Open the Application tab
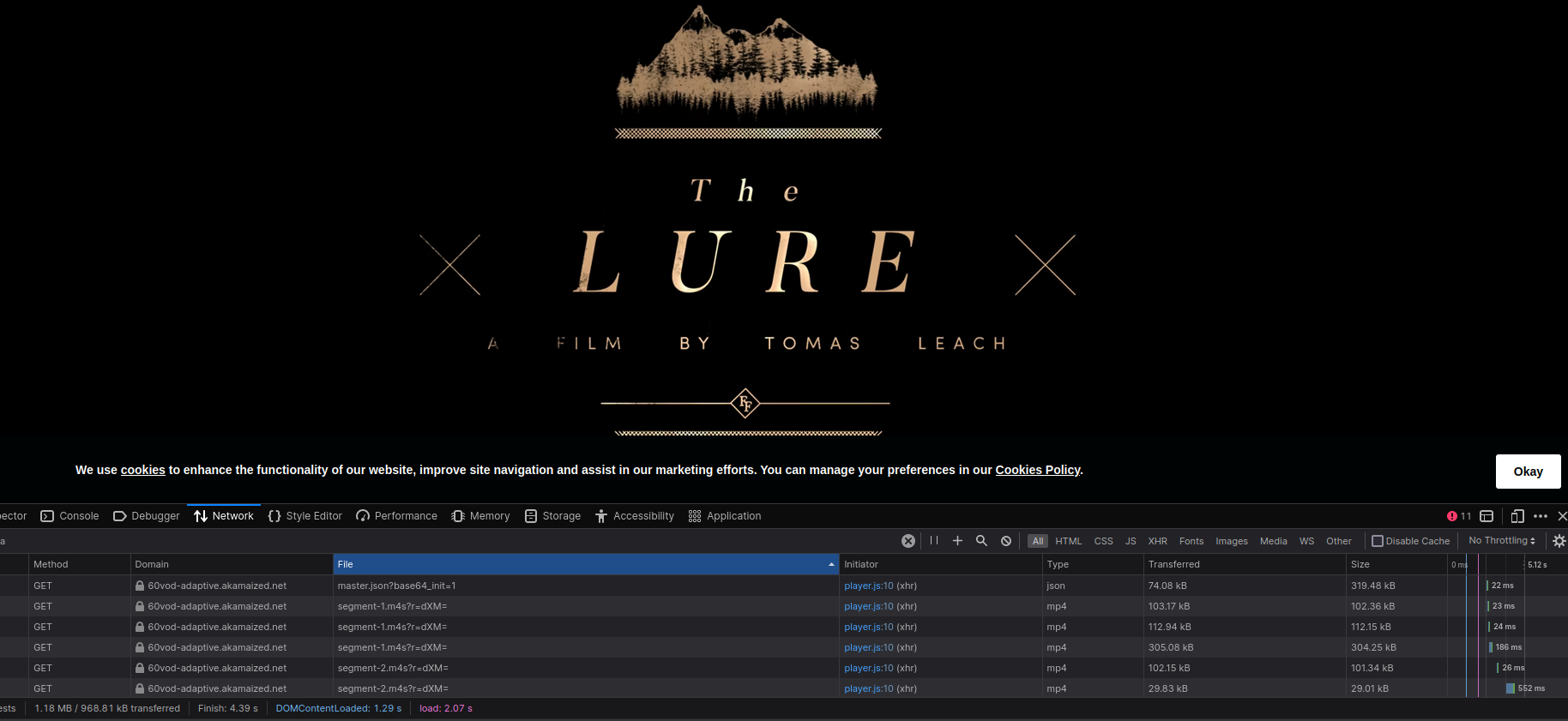This screenshot has height=721, width=1568. pos(725,516)
